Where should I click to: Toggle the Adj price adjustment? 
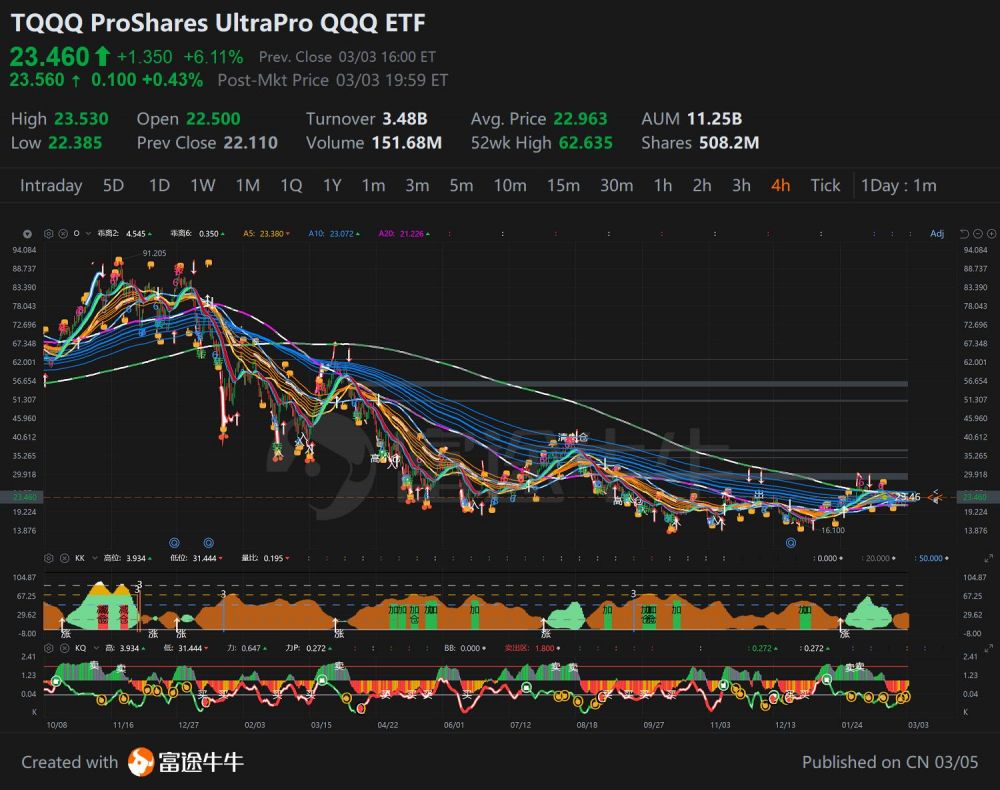coord(936,233)
